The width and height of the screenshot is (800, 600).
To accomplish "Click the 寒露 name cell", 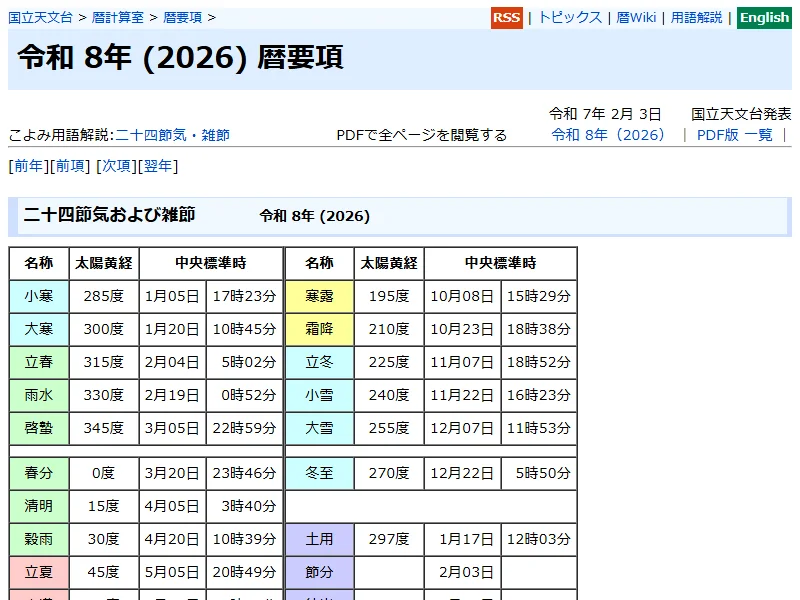I will [x=319, y=296].
